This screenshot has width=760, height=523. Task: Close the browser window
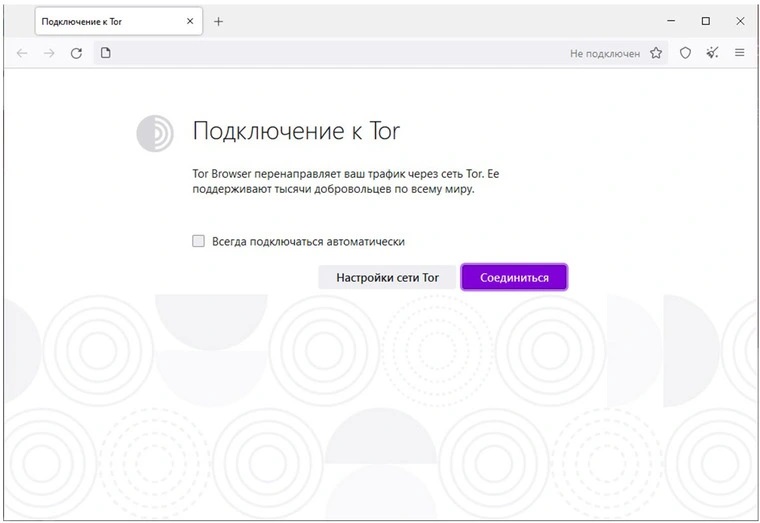click(x=740, y=21)
